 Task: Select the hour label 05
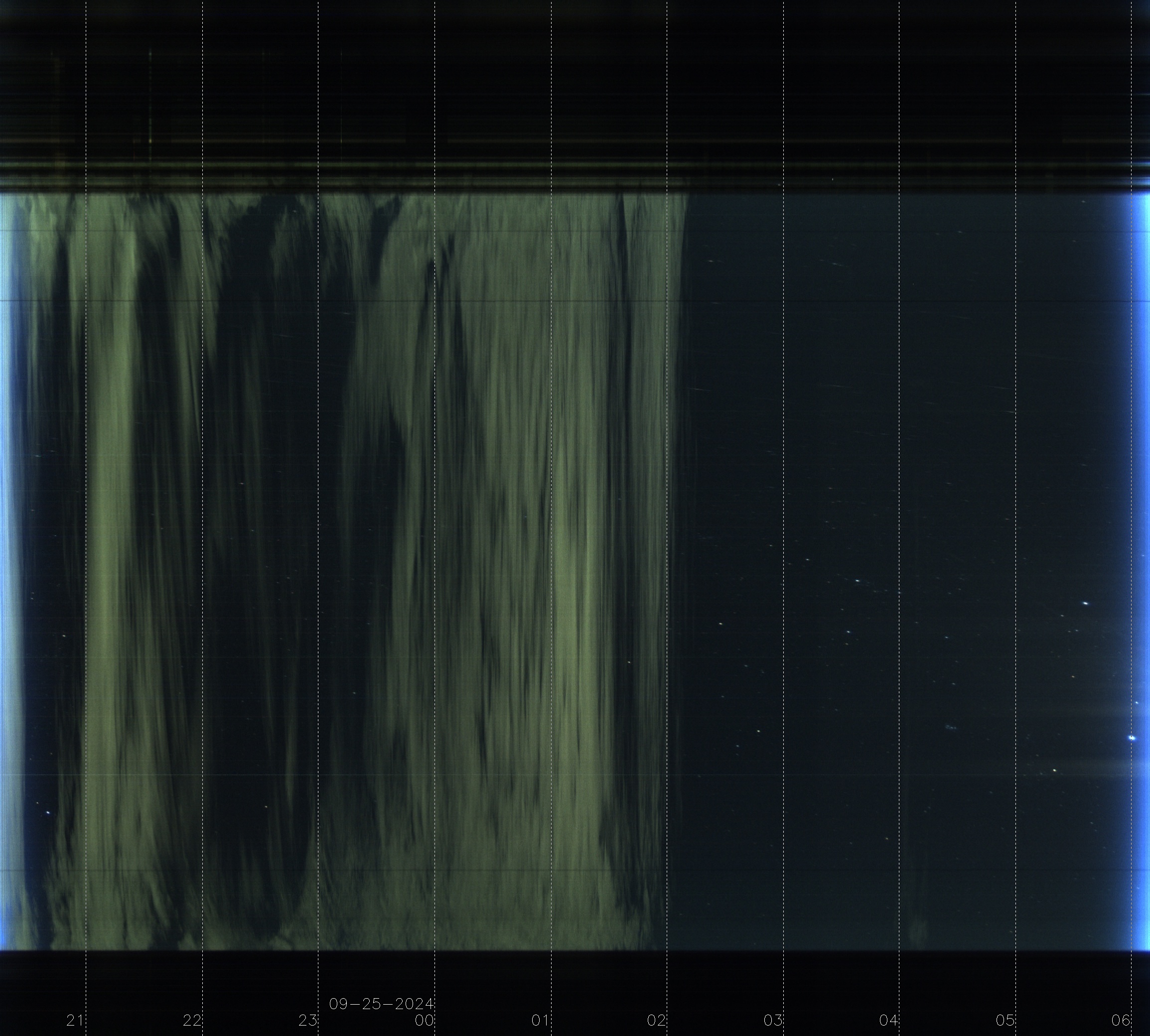coord(1006,1020)
